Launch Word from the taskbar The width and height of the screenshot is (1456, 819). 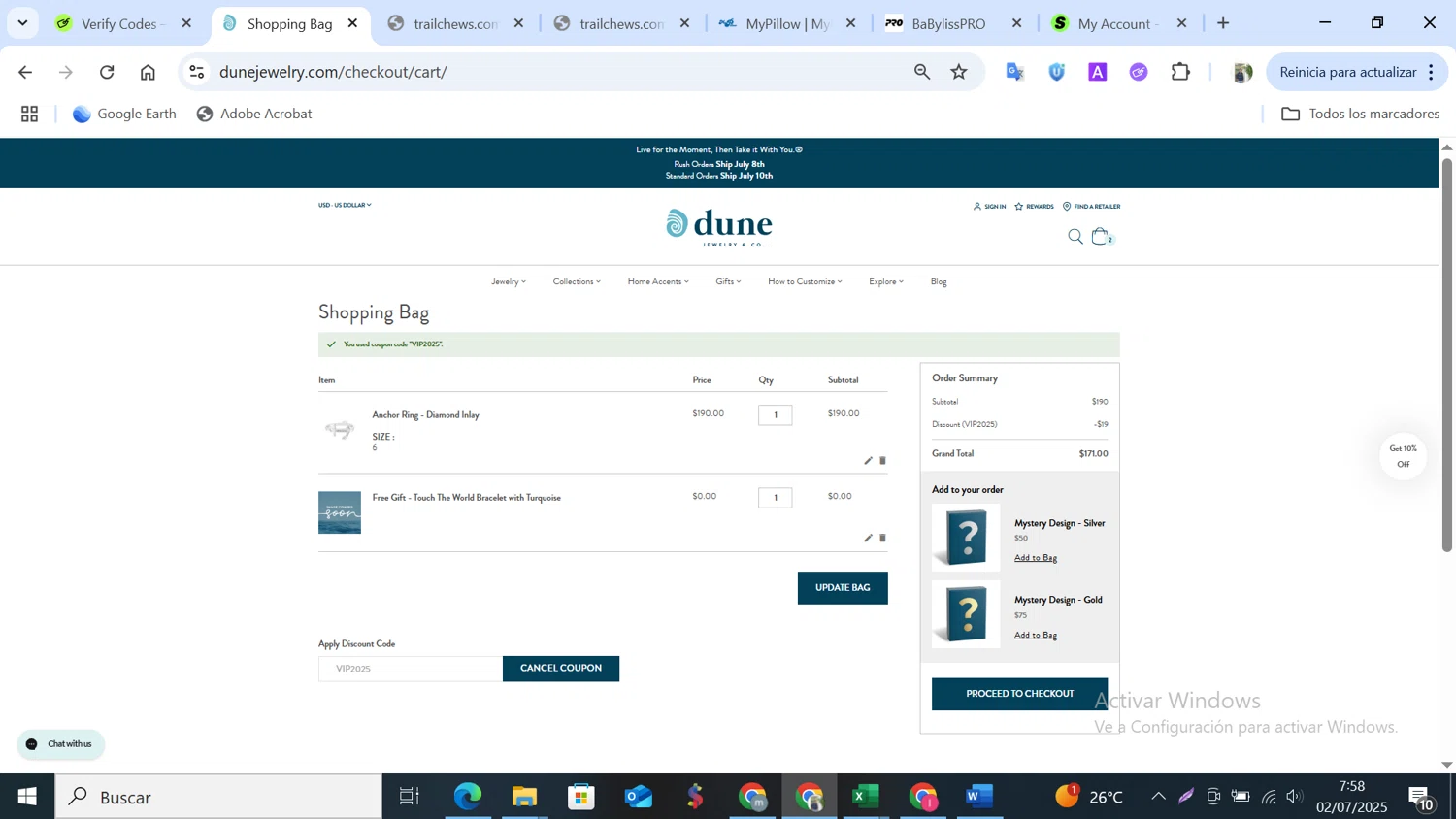pos(979,797)
